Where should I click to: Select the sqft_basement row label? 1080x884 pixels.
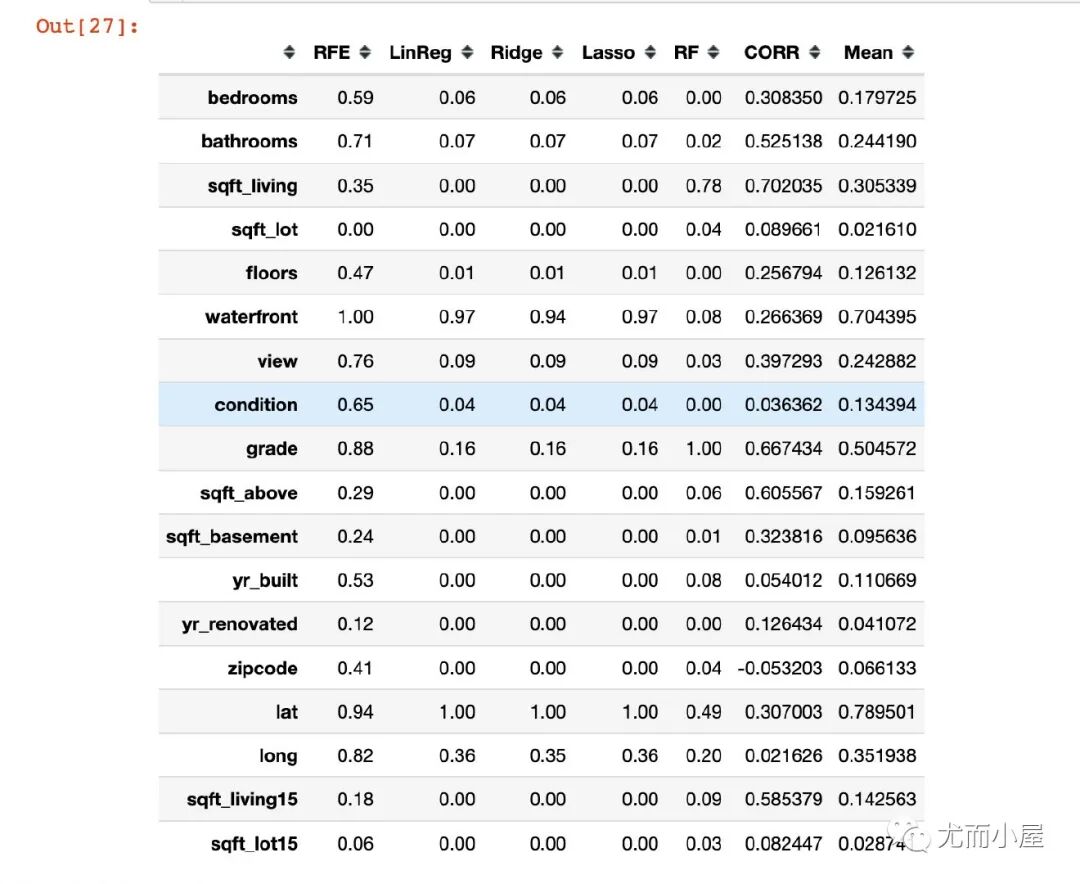tap(232, 536)
